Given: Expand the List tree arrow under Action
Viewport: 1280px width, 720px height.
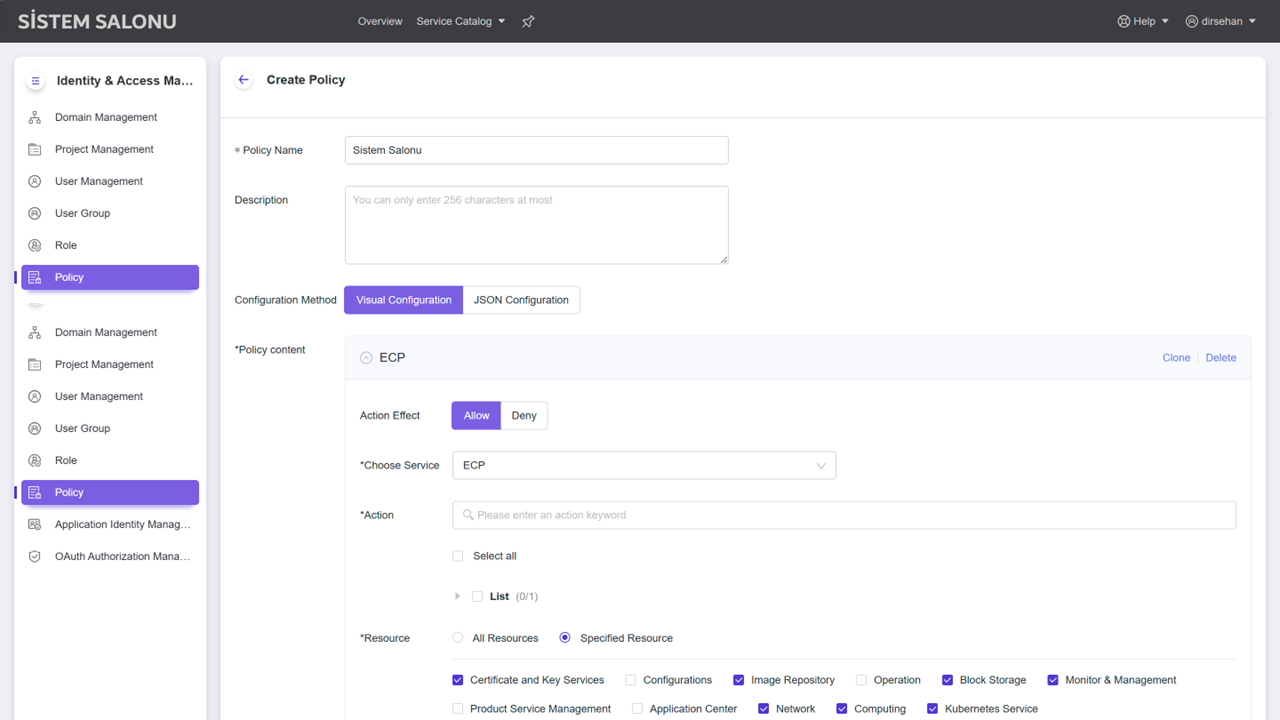Looking at the screenshot, I should click(458, 596).
